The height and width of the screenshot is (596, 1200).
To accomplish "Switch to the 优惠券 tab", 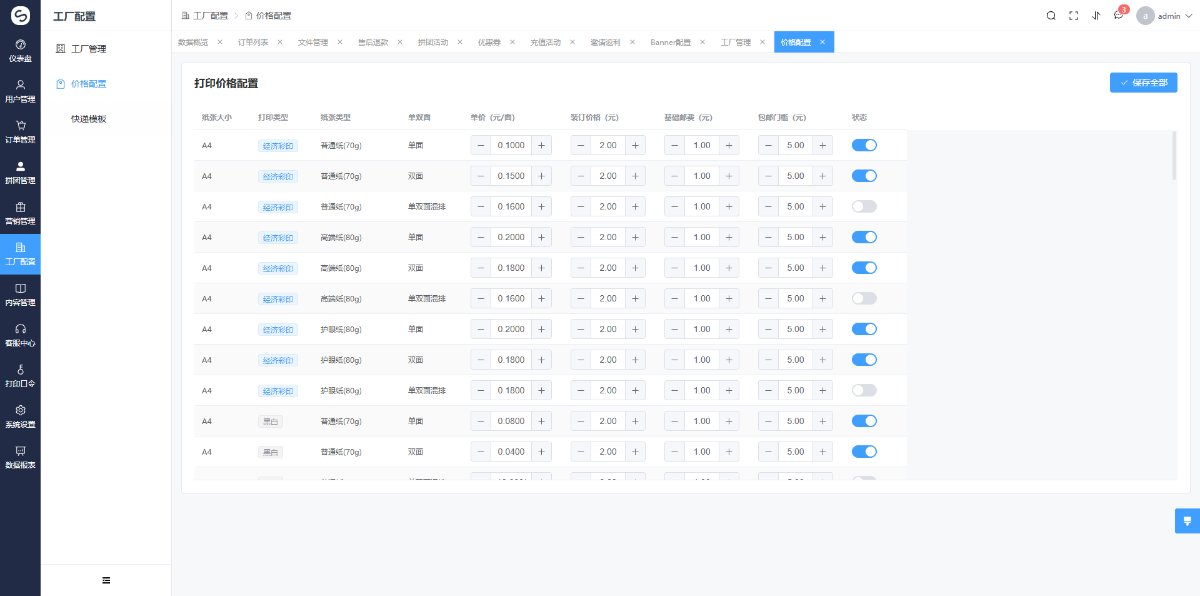I will [x=489, y=42].
